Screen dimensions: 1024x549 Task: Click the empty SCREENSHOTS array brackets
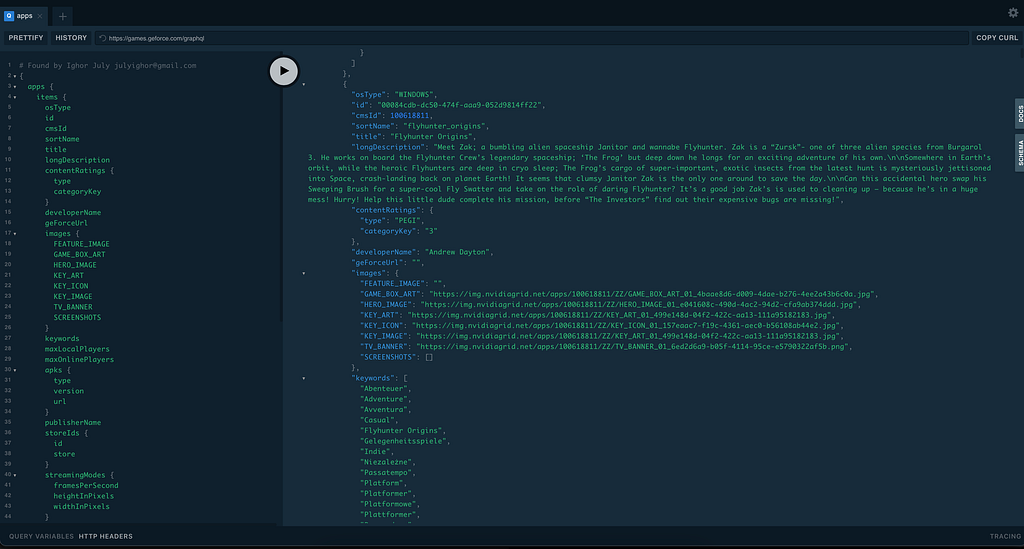tap(429, 357)
